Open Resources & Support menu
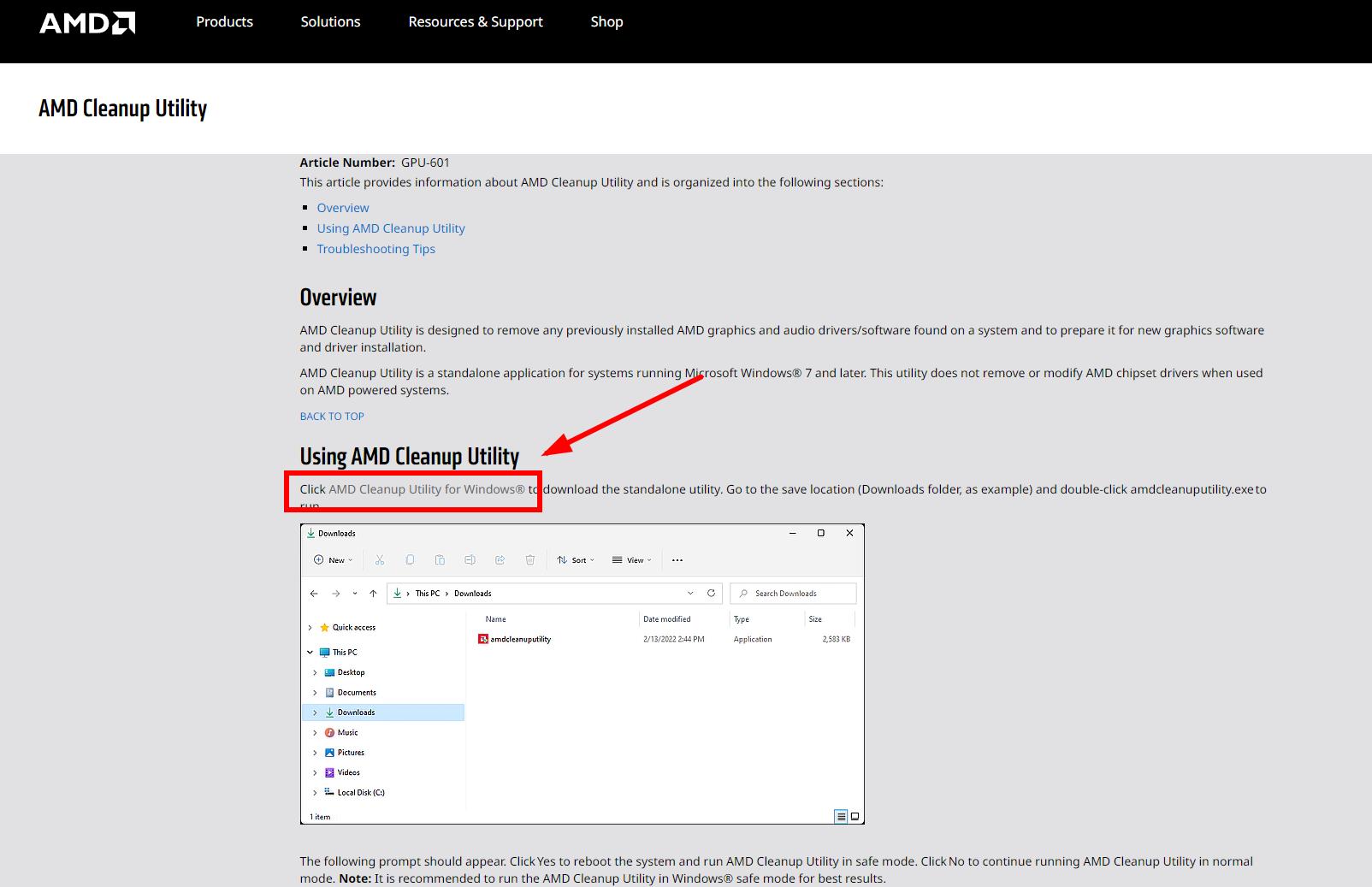This screenshot has width=1372, height=887. point(476,21)
